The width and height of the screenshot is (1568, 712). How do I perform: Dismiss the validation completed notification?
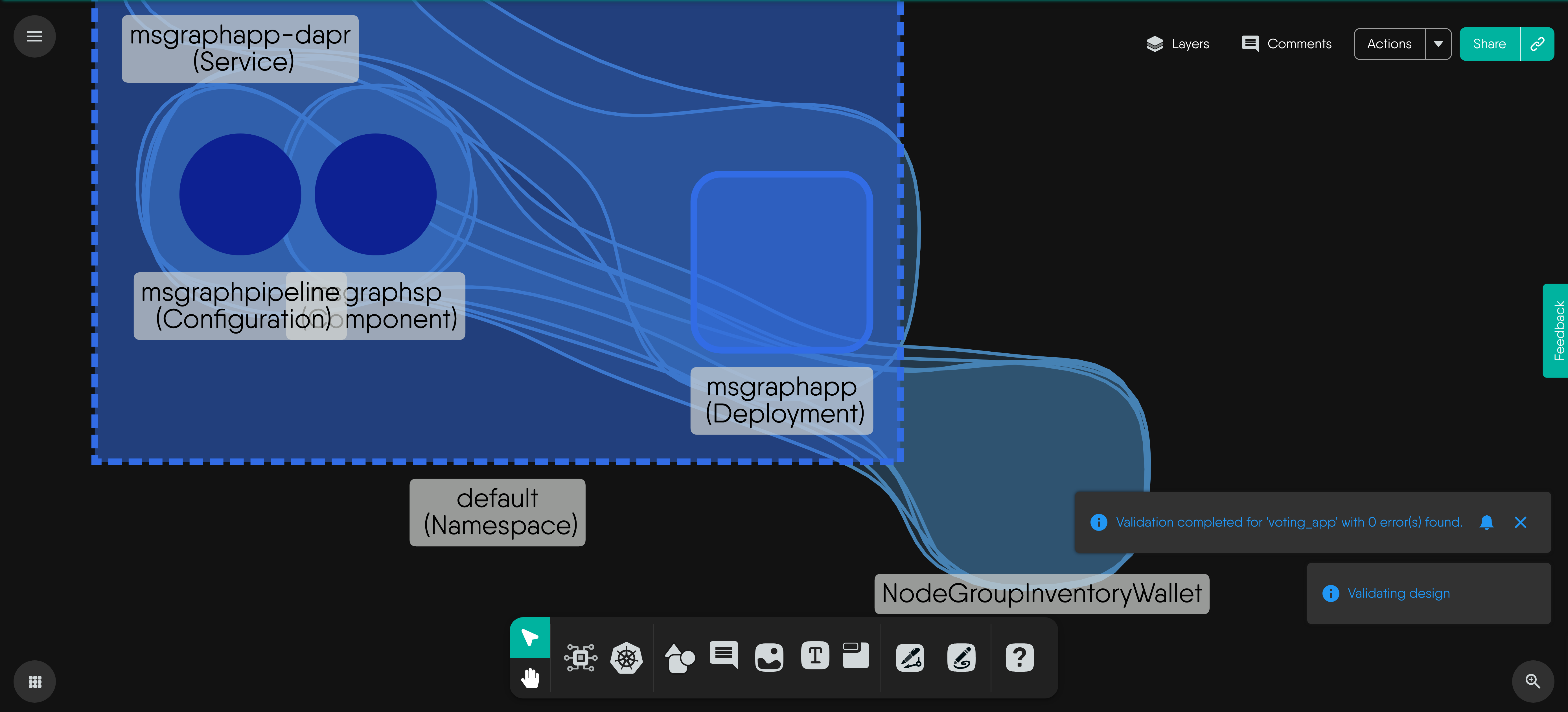coord(1520,523)
